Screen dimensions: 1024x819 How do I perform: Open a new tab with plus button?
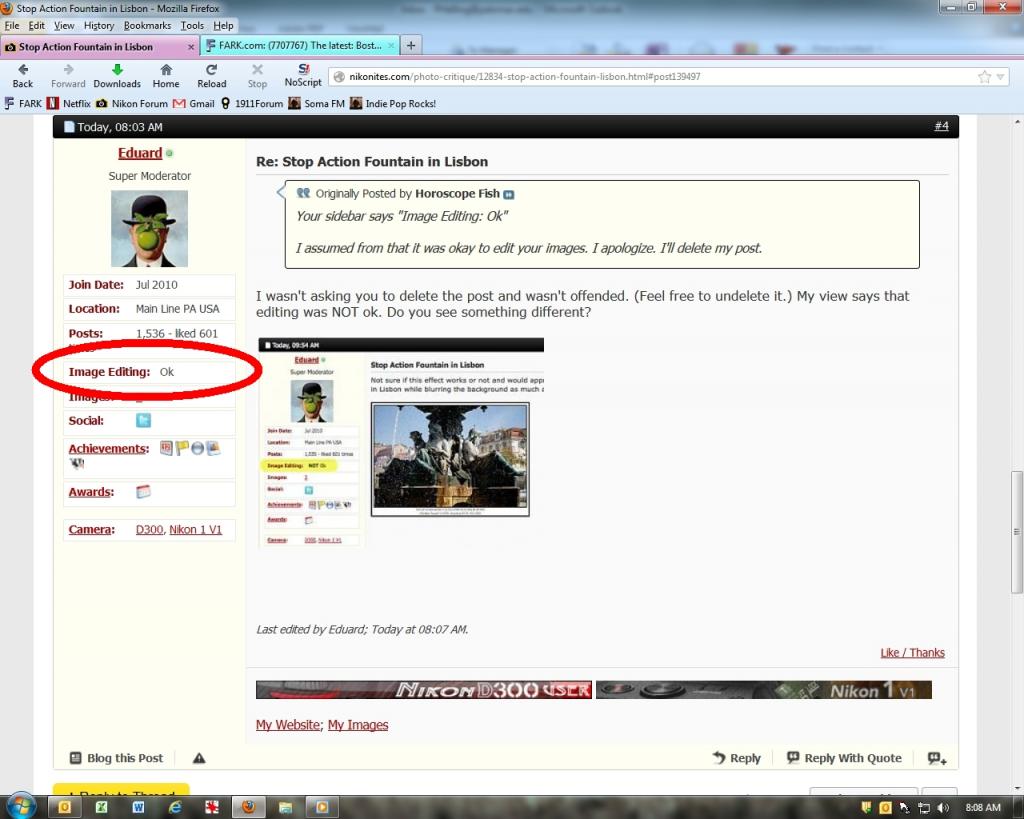[x=411, y=46]
